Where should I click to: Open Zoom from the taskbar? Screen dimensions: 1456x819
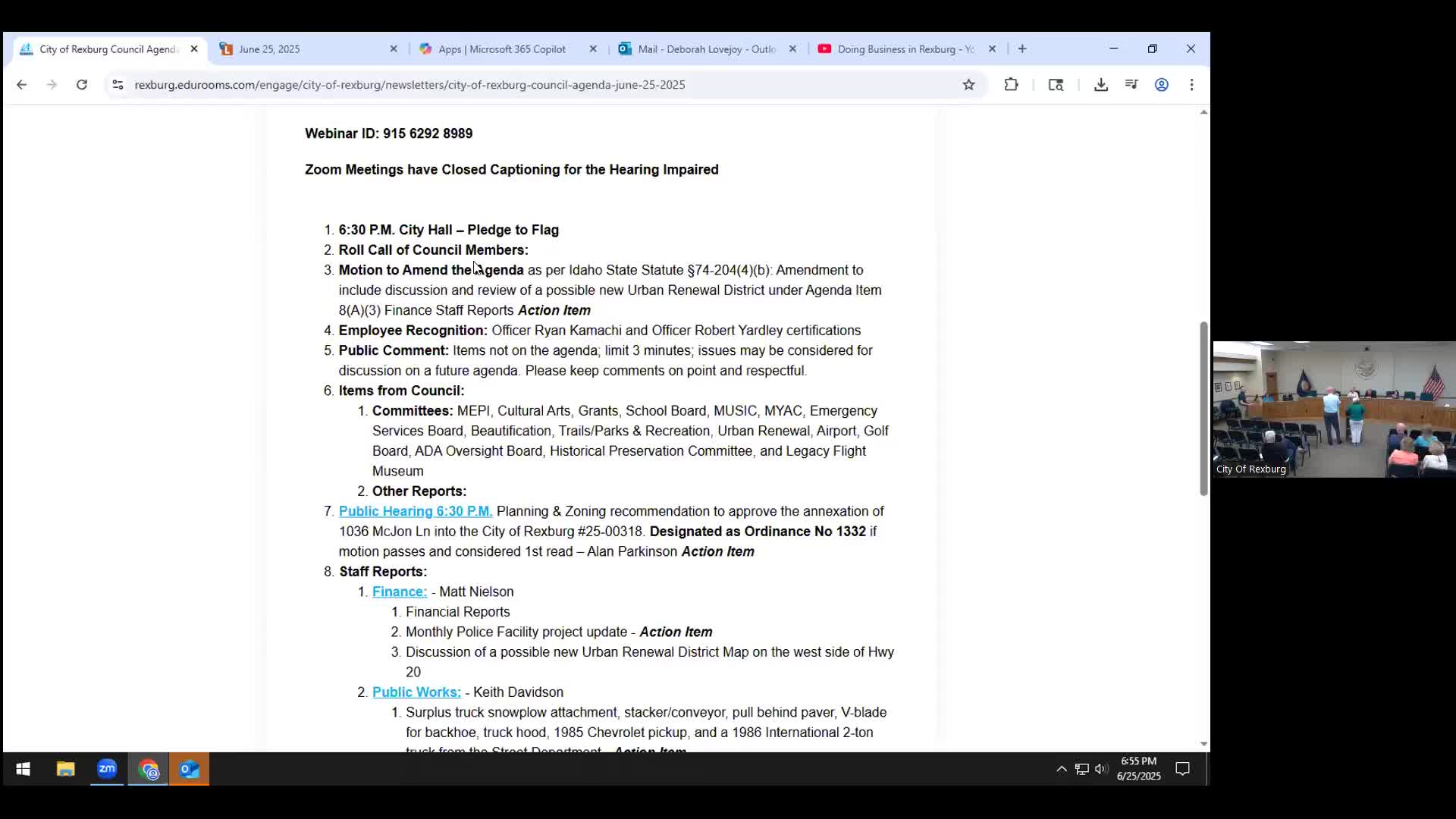[x=107, y=769]
